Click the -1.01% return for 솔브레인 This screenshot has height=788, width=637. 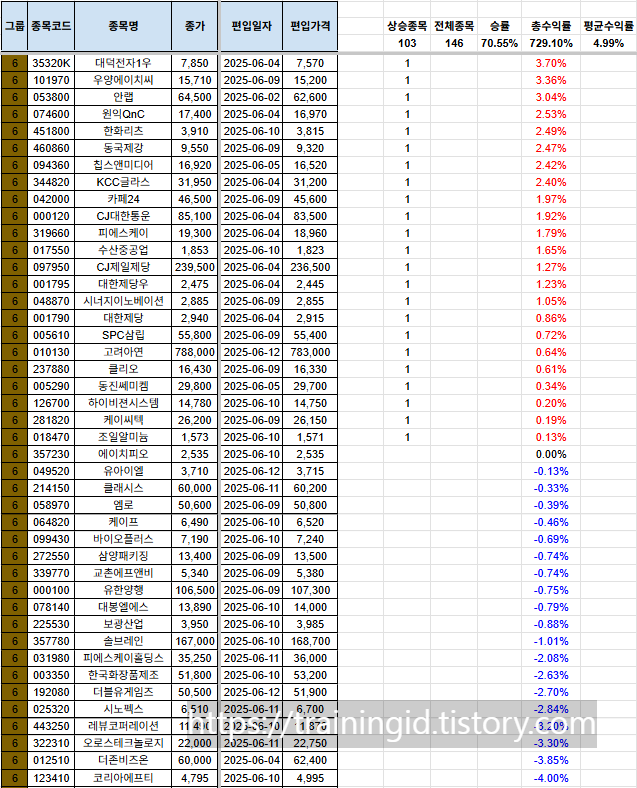click(x=551, y=642)
